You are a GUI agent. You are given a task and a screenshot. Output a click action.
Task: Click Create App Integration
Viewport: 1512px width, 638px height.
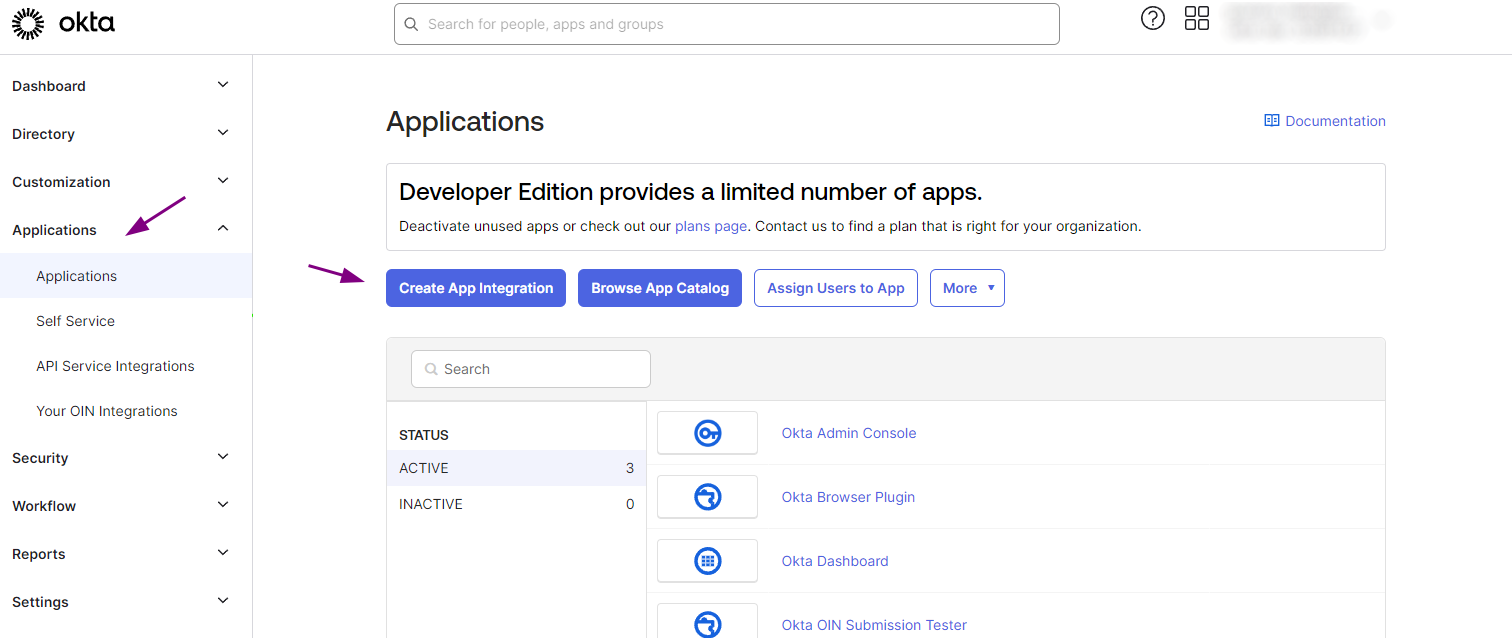click(x=475, y=288)
